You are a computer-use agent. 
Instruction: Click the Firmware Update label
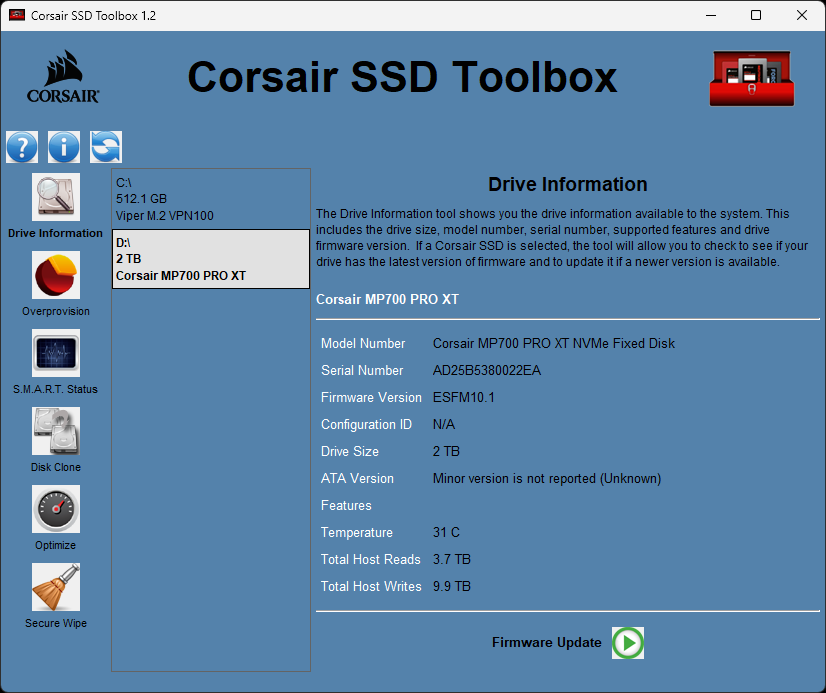tap(546, 643)
